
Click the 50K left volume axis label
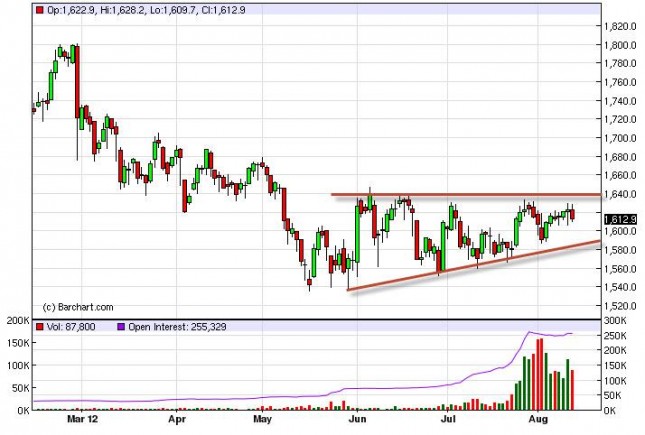pos(21,388)
